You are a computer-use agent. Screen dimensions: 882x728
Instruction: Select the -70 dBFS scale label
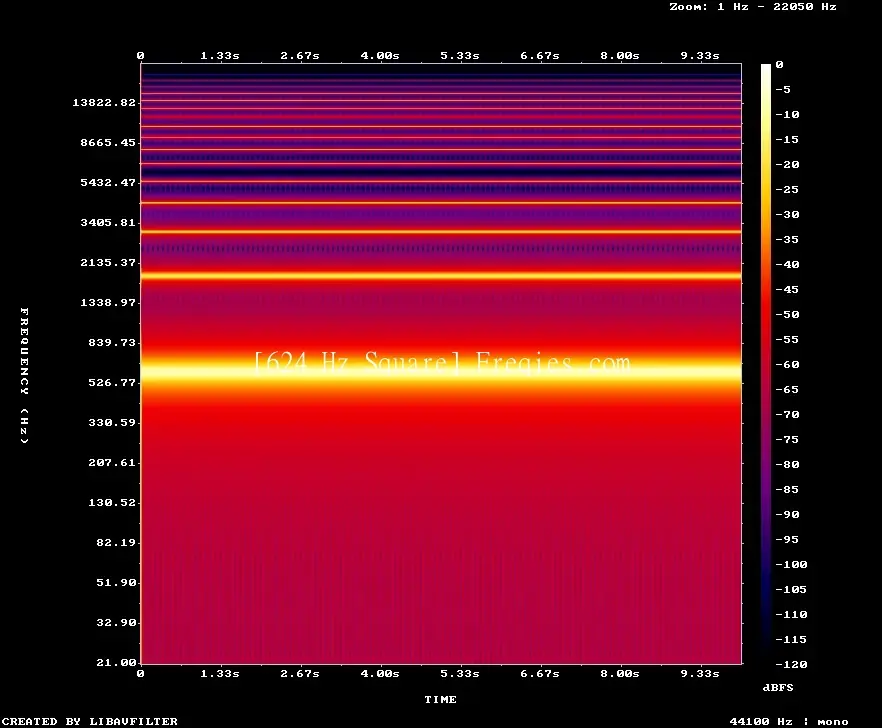tap(787, 415)
